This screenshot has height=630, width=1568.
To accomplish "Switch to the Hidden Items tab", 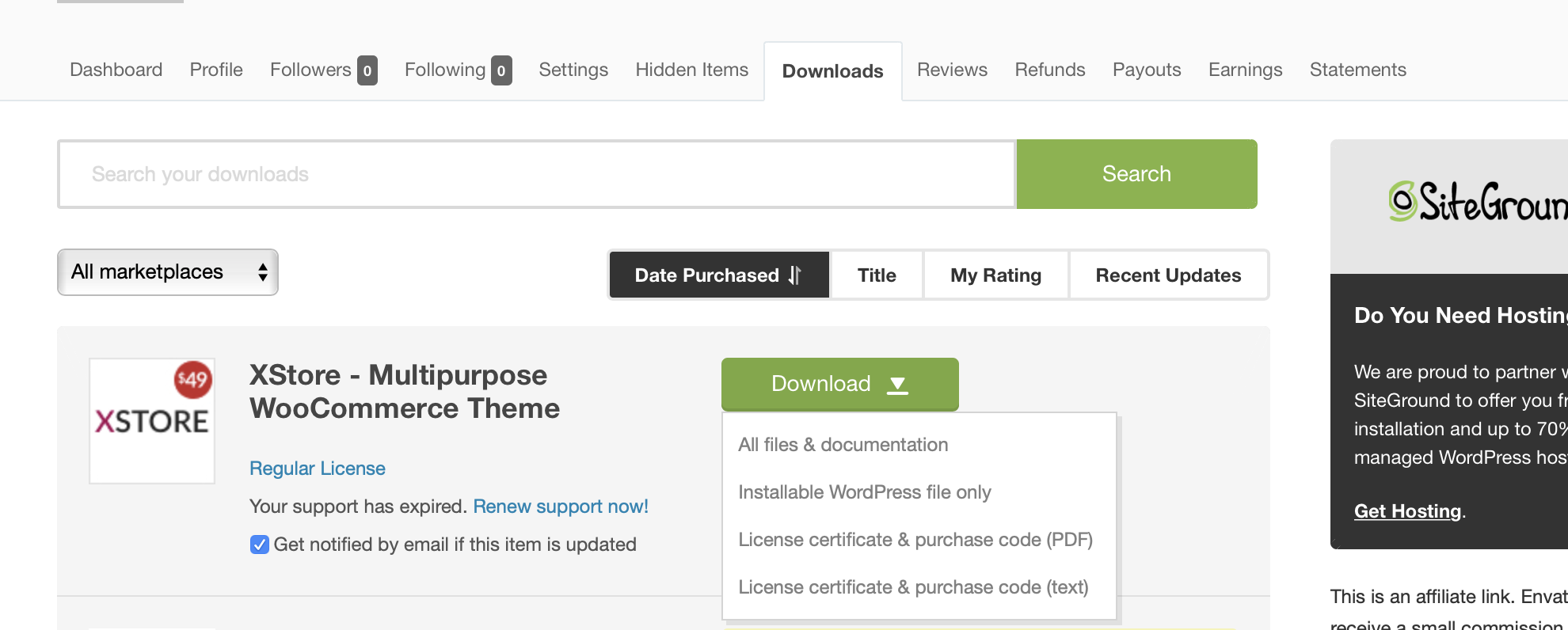I will click(691, 70).
